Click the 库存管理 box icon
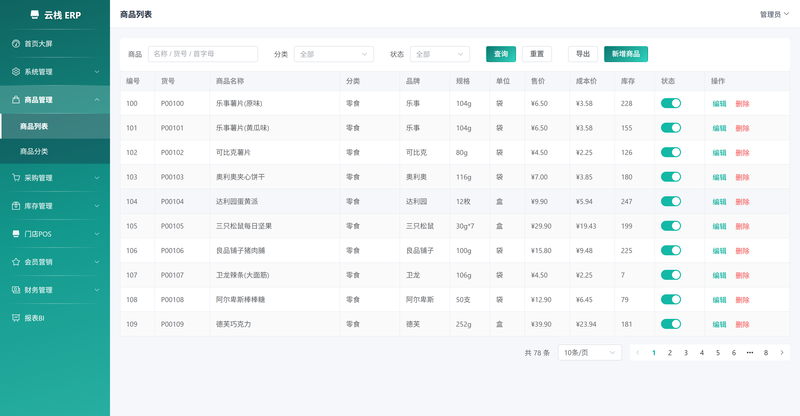Image resolution: width=800 pixels, height=416 pixels. [x=16, y=206]
